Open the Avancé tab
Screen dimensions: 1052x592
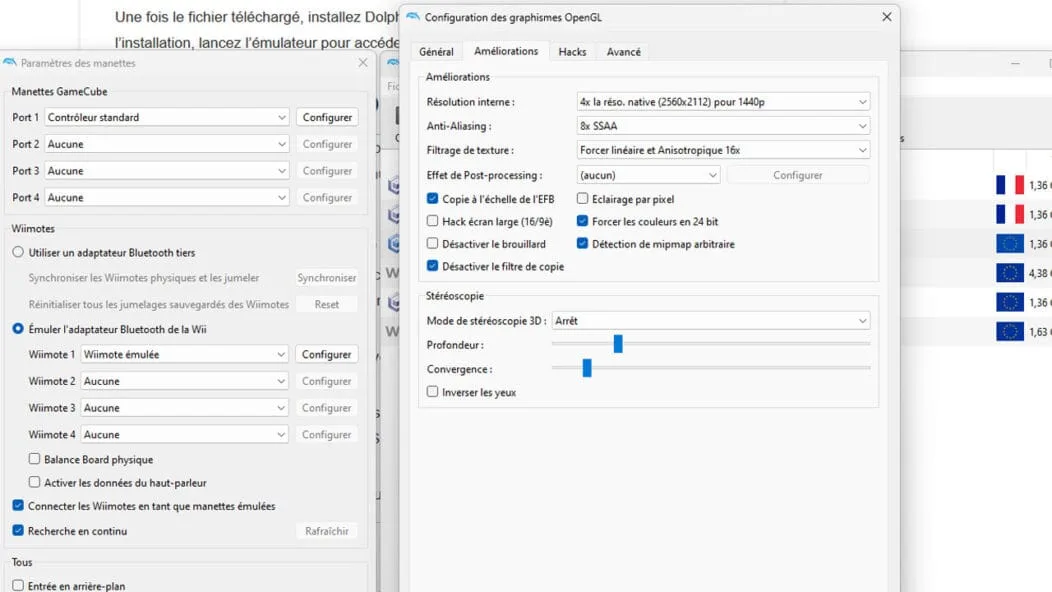[x=623, y=52]
